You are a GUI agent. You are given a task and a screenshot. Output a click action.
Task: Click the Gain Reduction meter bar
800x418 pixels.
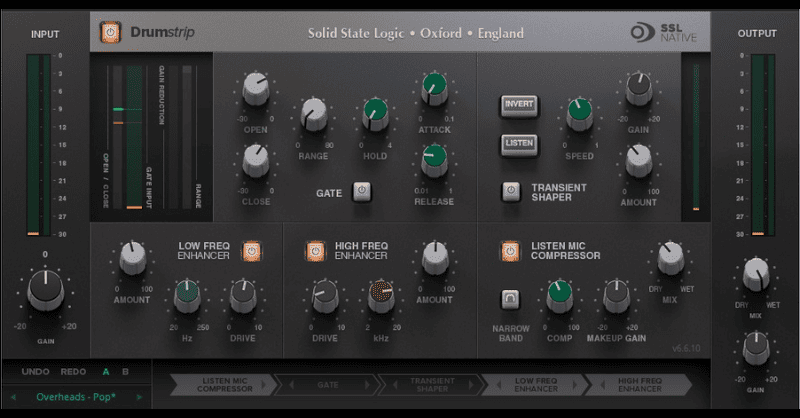pyautogui.click(x=172, y=137)
